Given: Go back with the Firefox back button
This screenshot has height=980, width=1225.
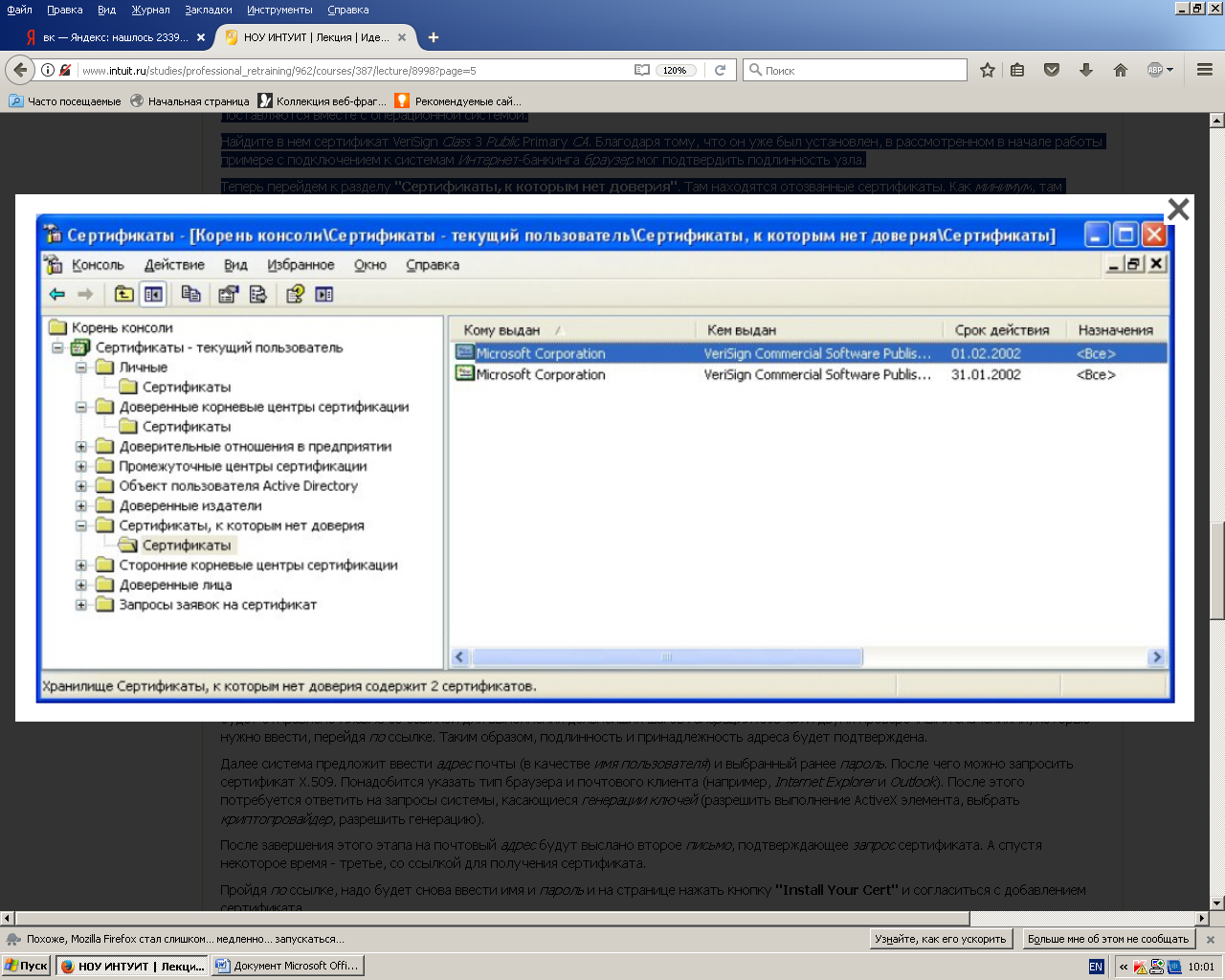Looking at the screenshot, I should [x=20, y=70].
